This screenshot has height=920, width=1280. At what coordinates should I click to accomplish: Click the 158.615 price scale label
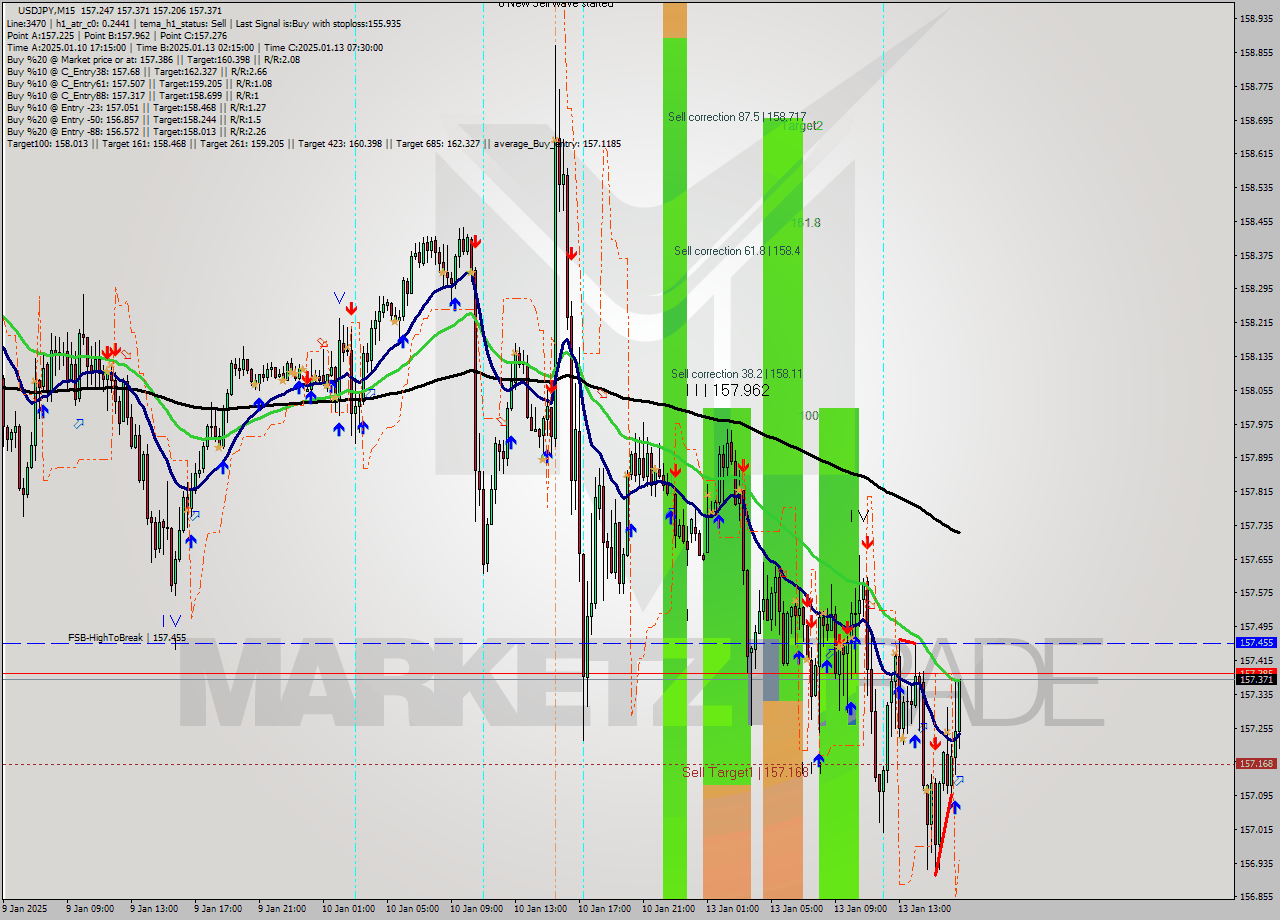click(1256, 153)
